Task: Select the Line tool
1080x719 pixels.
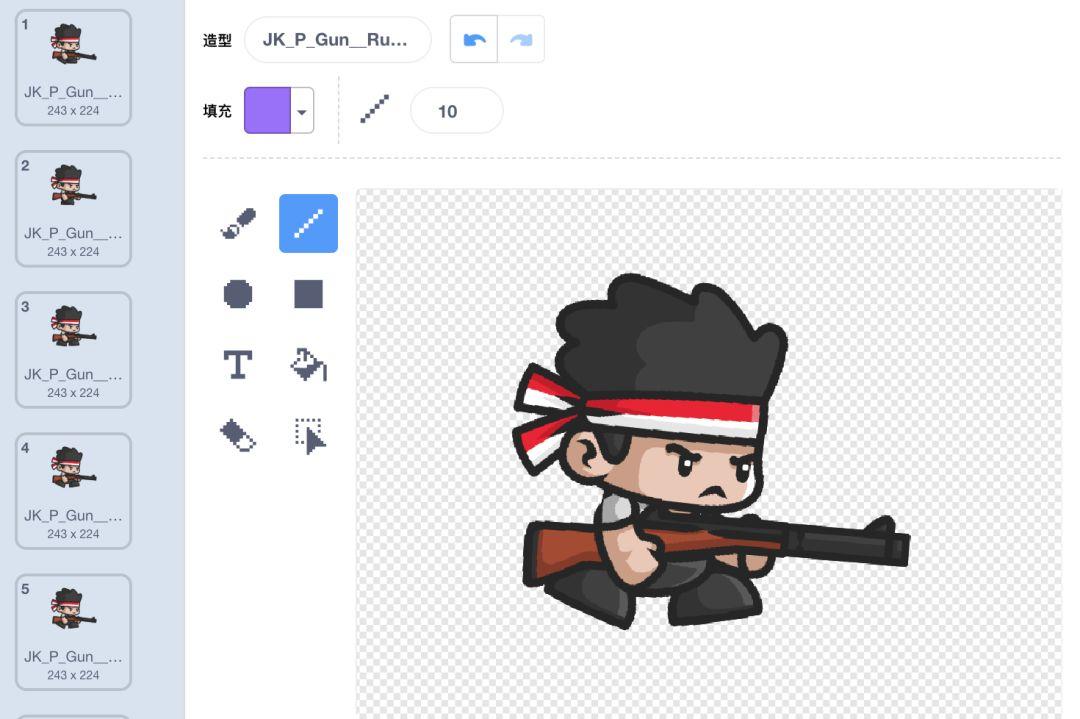Action: [x=309, y=224]
